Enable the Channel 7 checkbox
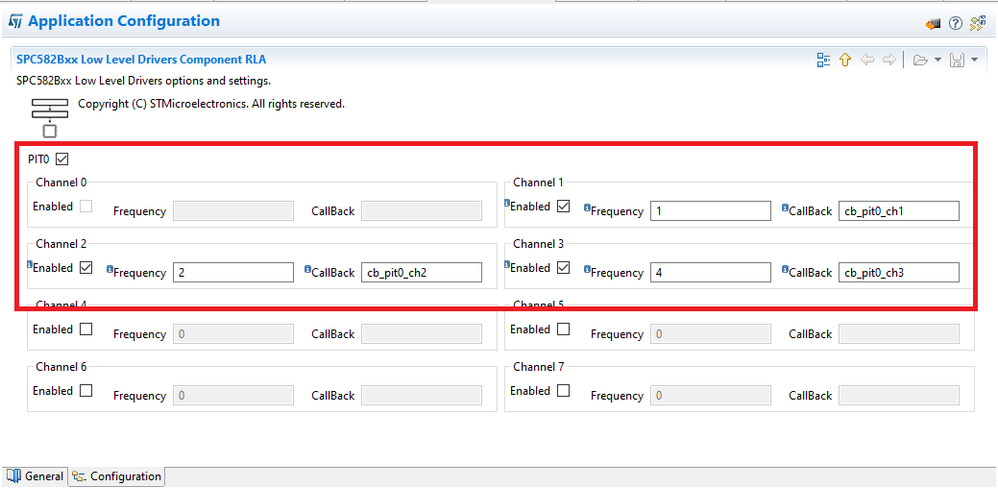Viewport: 998px width, 488px height. point(563,391)
